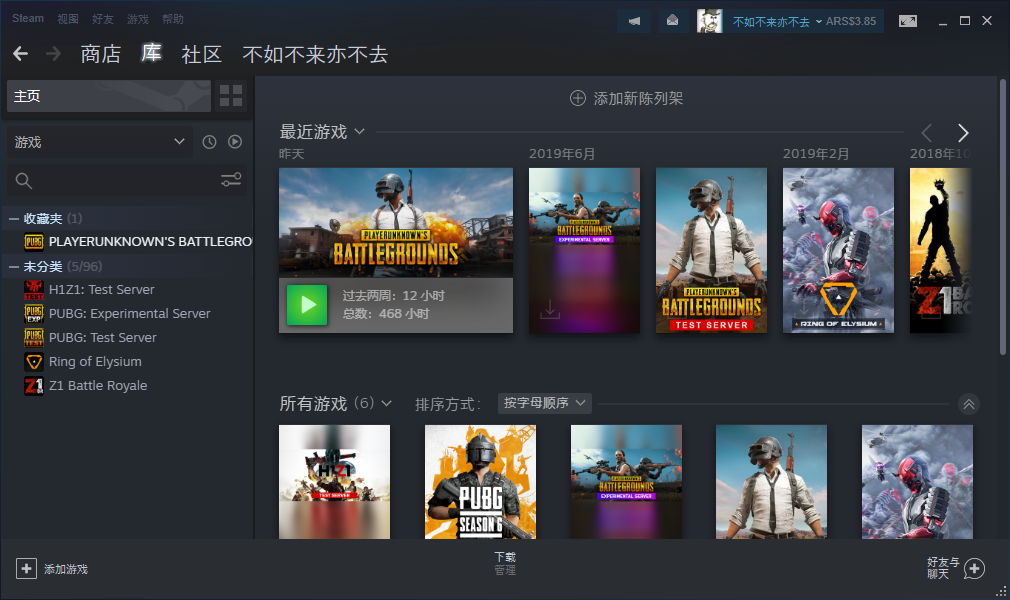Click the user avatar picture
1010x600 pixels.
(709, 21)
